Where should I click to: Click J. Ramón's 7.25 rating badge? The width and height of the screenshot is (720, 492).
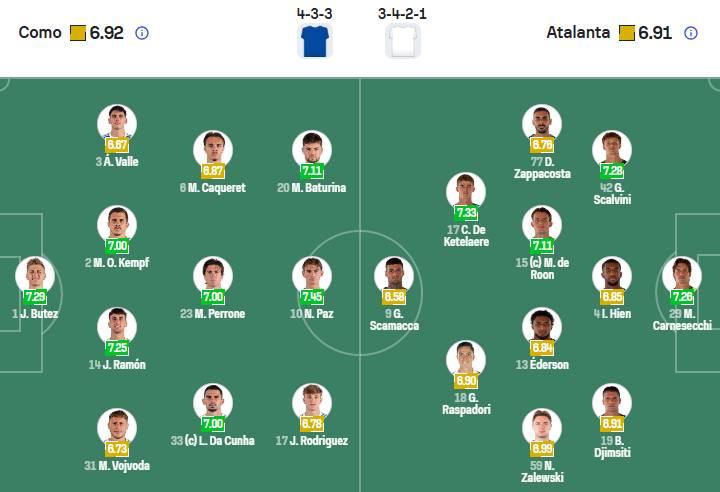(x=117, y=347)
